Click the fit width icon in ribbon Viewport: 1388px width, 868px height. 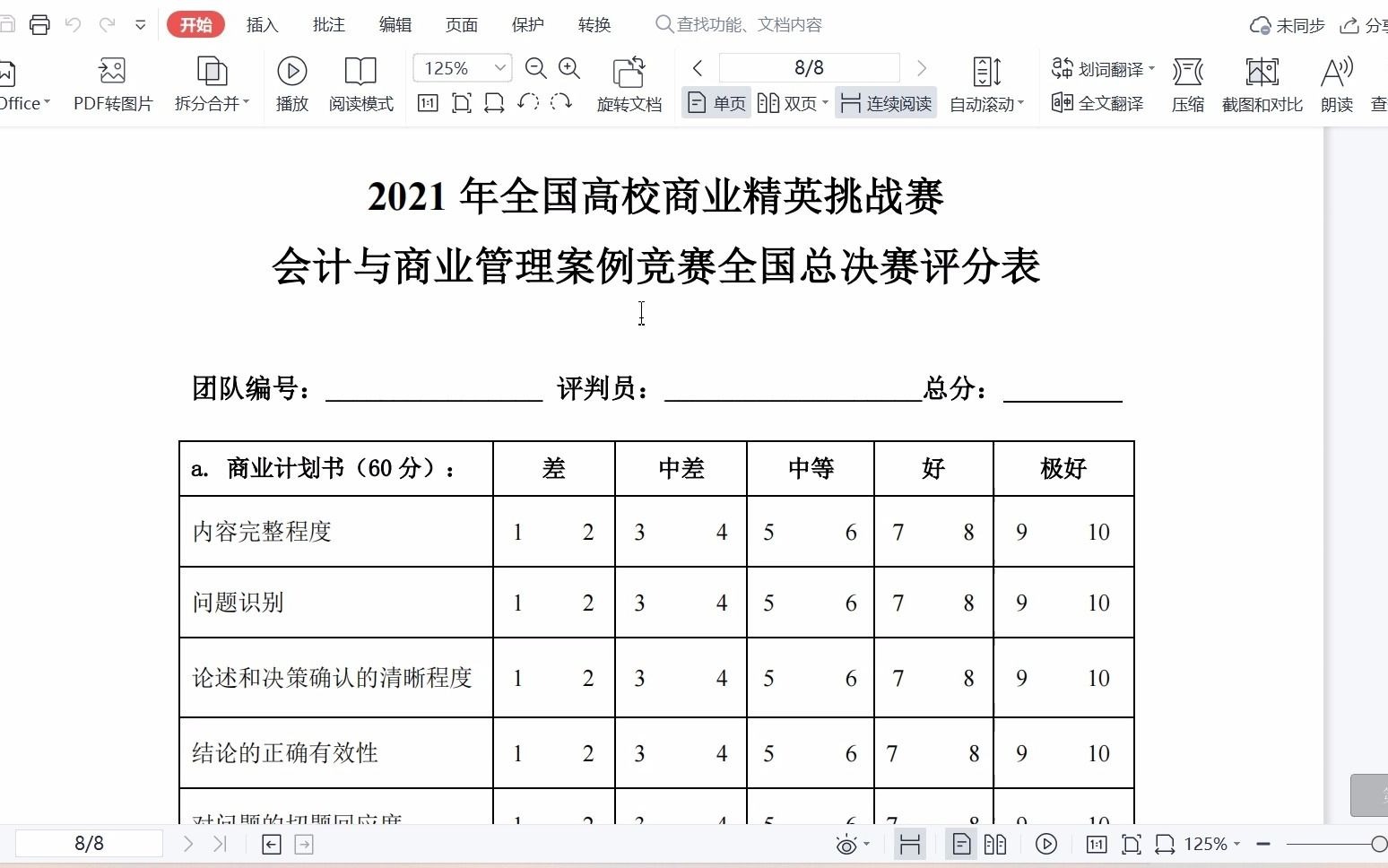[494, 103]
